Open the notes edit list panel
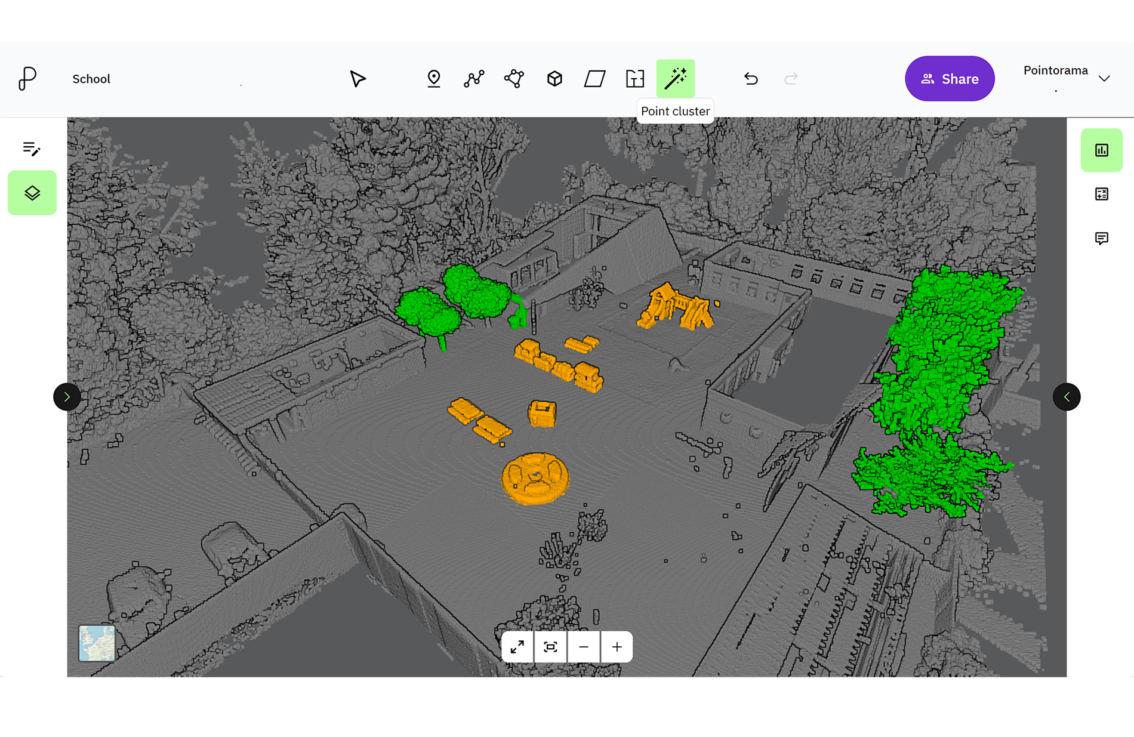This screenshot has width=1134, height=737. [x=32, y=149]
